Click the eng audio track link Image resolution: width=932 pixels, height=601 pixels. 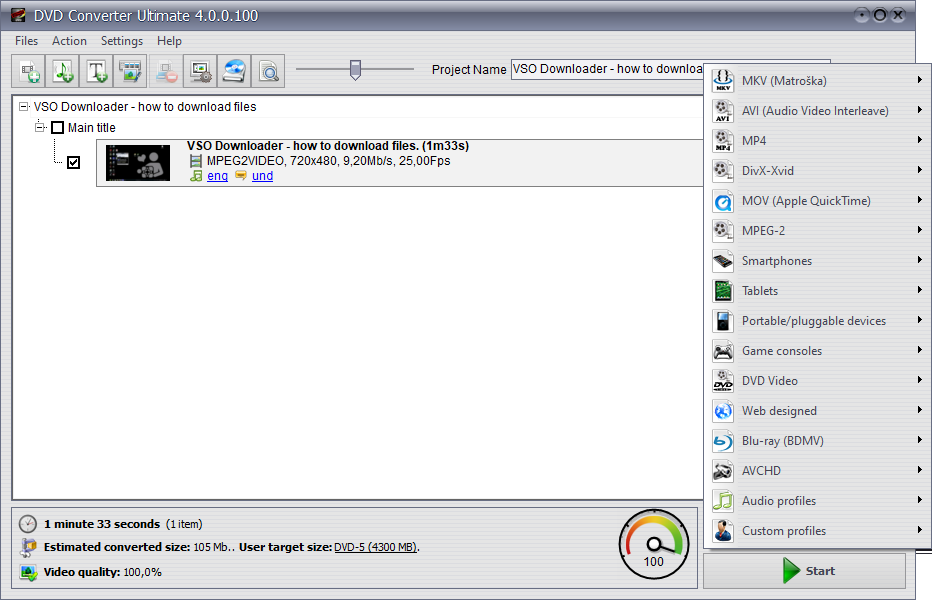218,176
